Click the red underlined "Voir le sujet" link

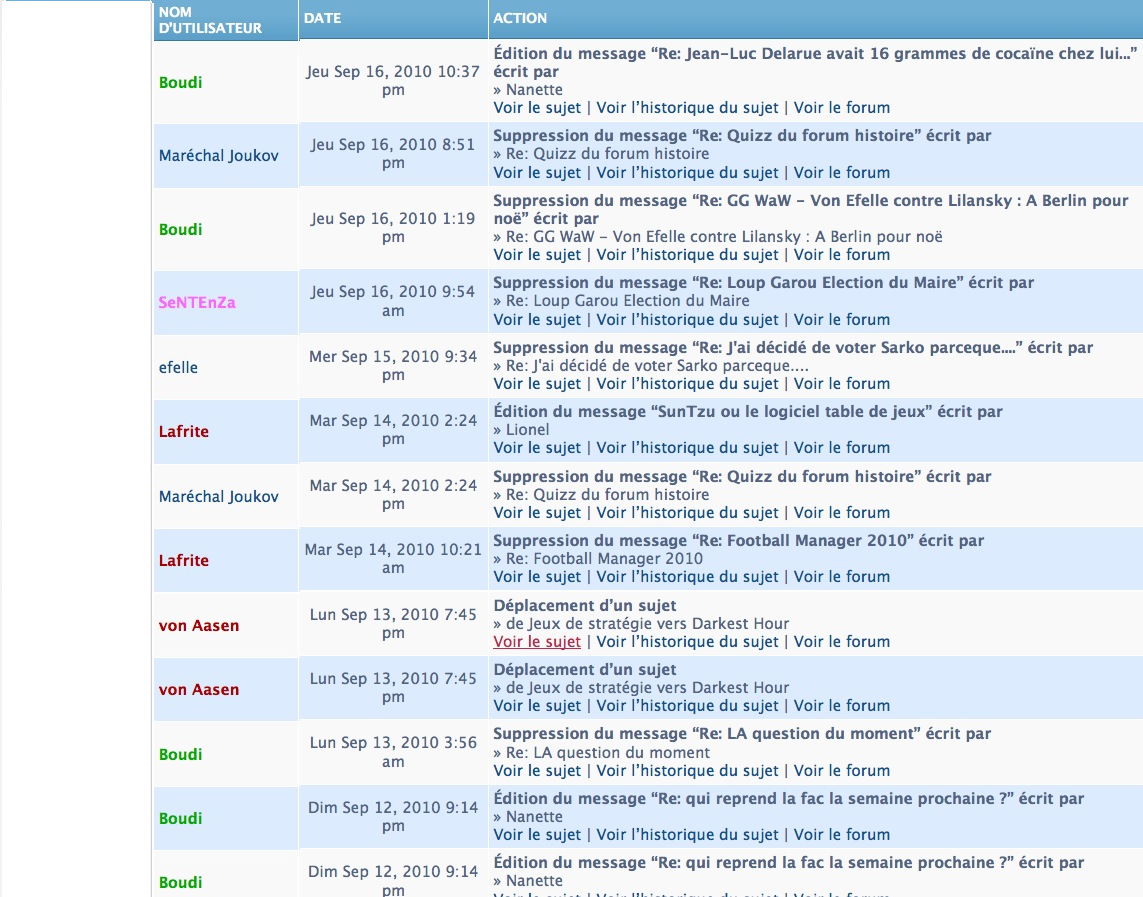pyautogui.click(x=537, y=642)
